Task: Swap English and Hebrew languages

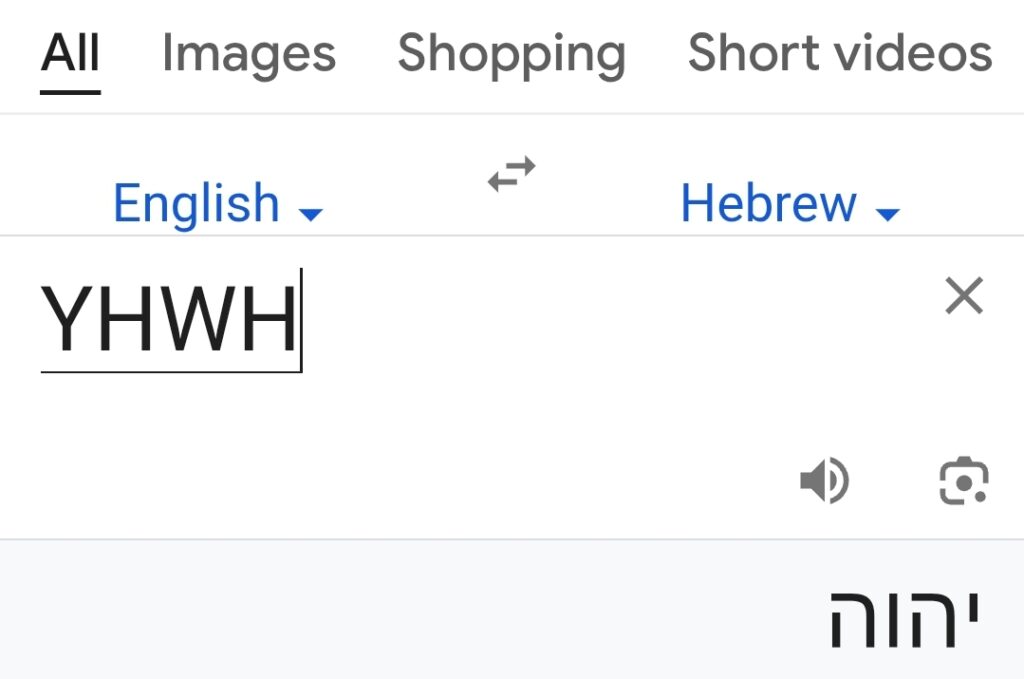Action: point(511,174)
